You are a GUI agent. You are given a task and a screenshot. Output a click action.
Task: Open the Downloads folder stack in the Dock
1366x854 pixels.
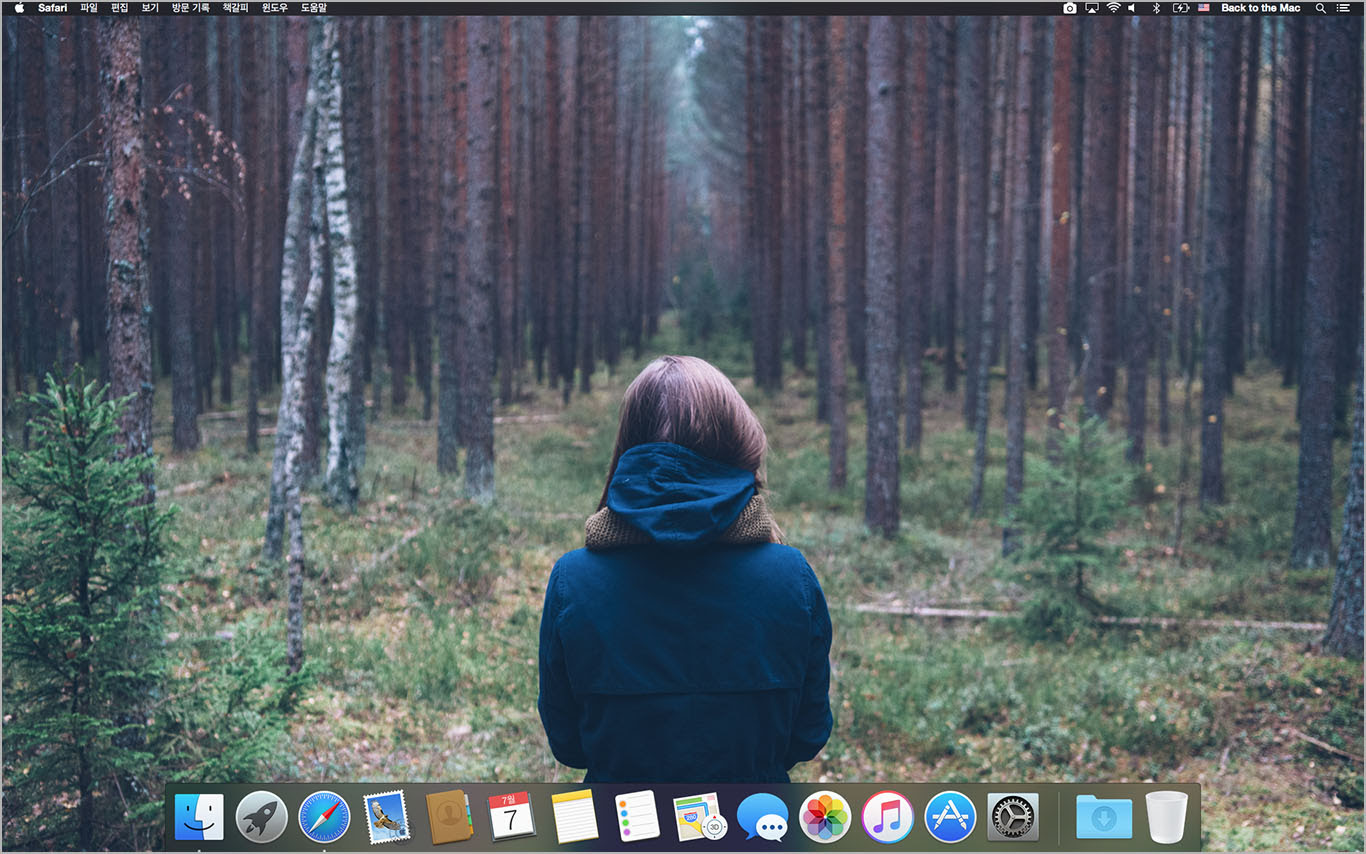point(1104,817)
